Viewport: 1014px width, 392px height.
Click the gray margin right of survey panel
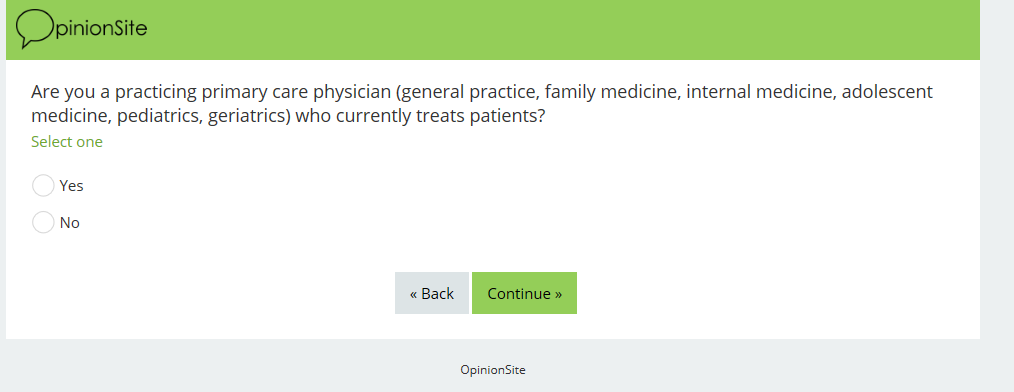[997, 194]
